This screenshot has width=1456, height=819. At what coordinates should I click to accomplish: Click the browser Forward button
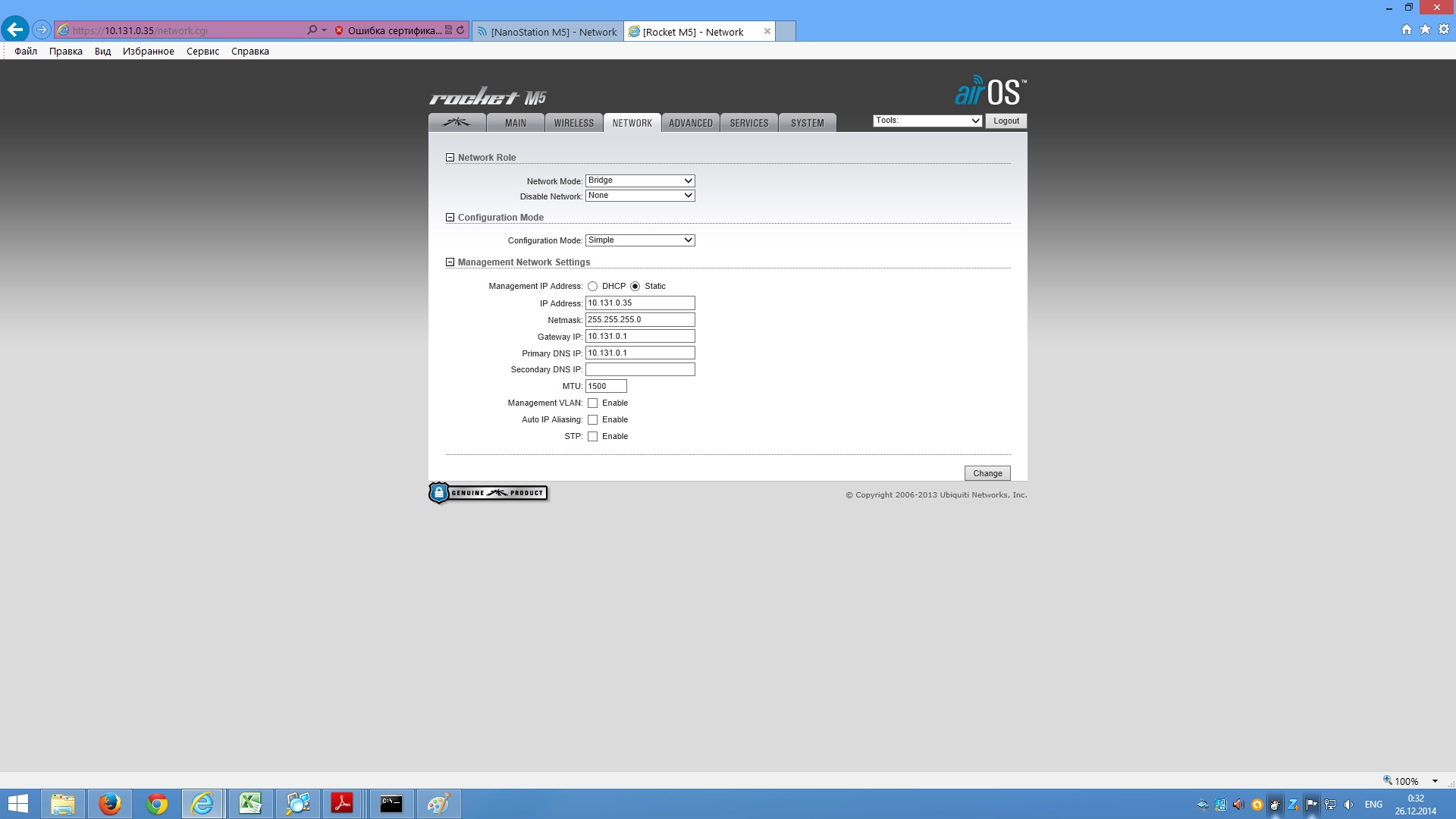42,30
